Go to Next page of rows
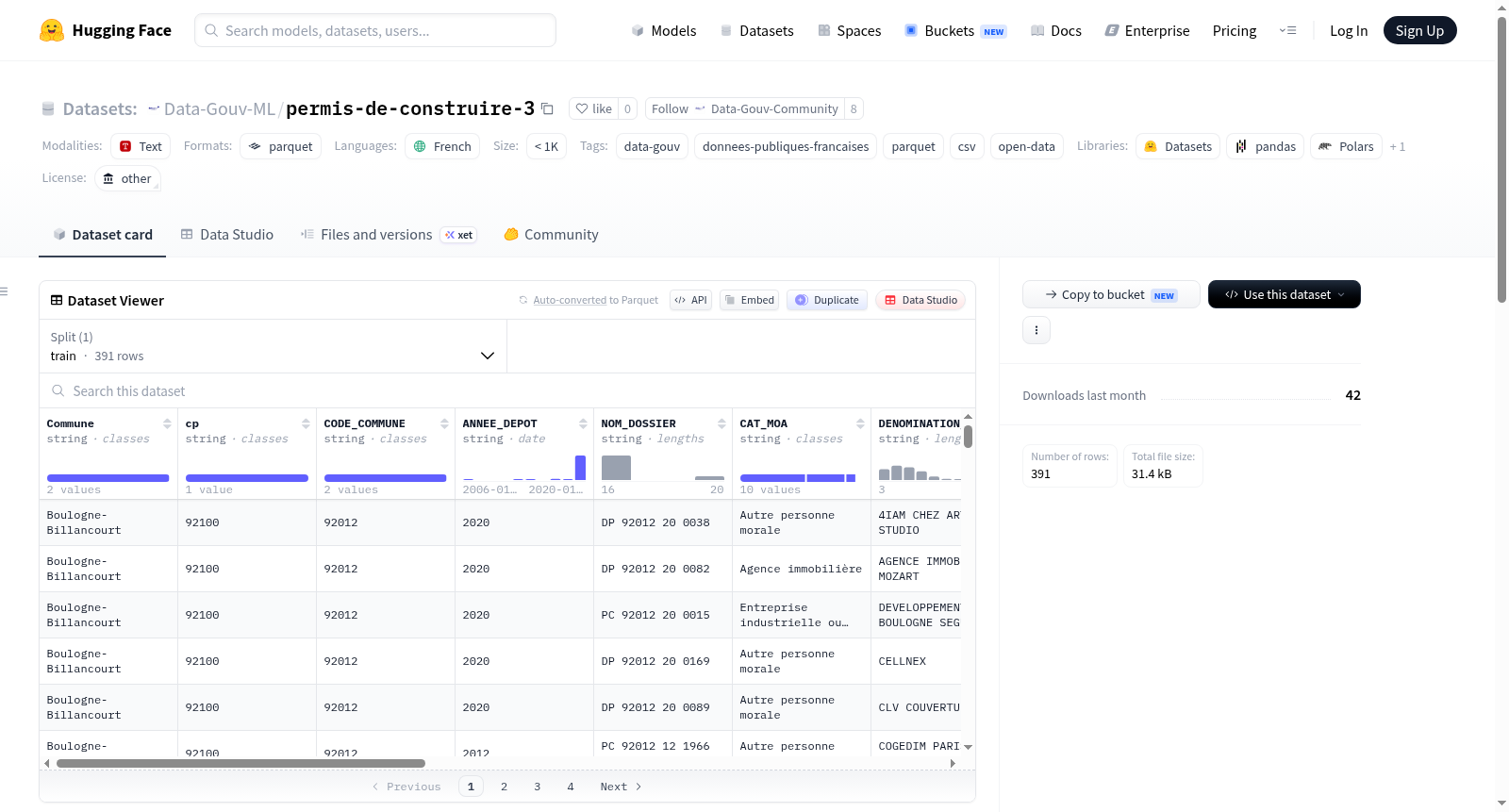 pos(622,787)
